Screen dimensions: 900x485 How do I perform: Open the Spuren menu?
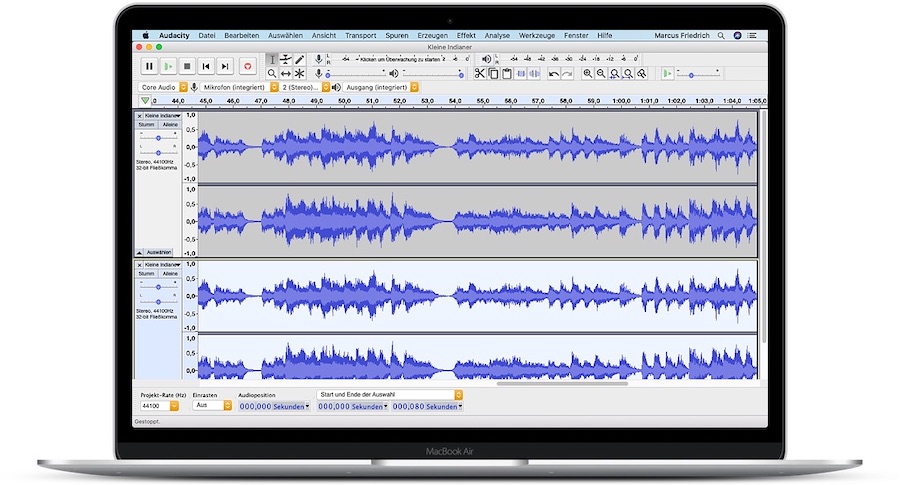(397, 36)
